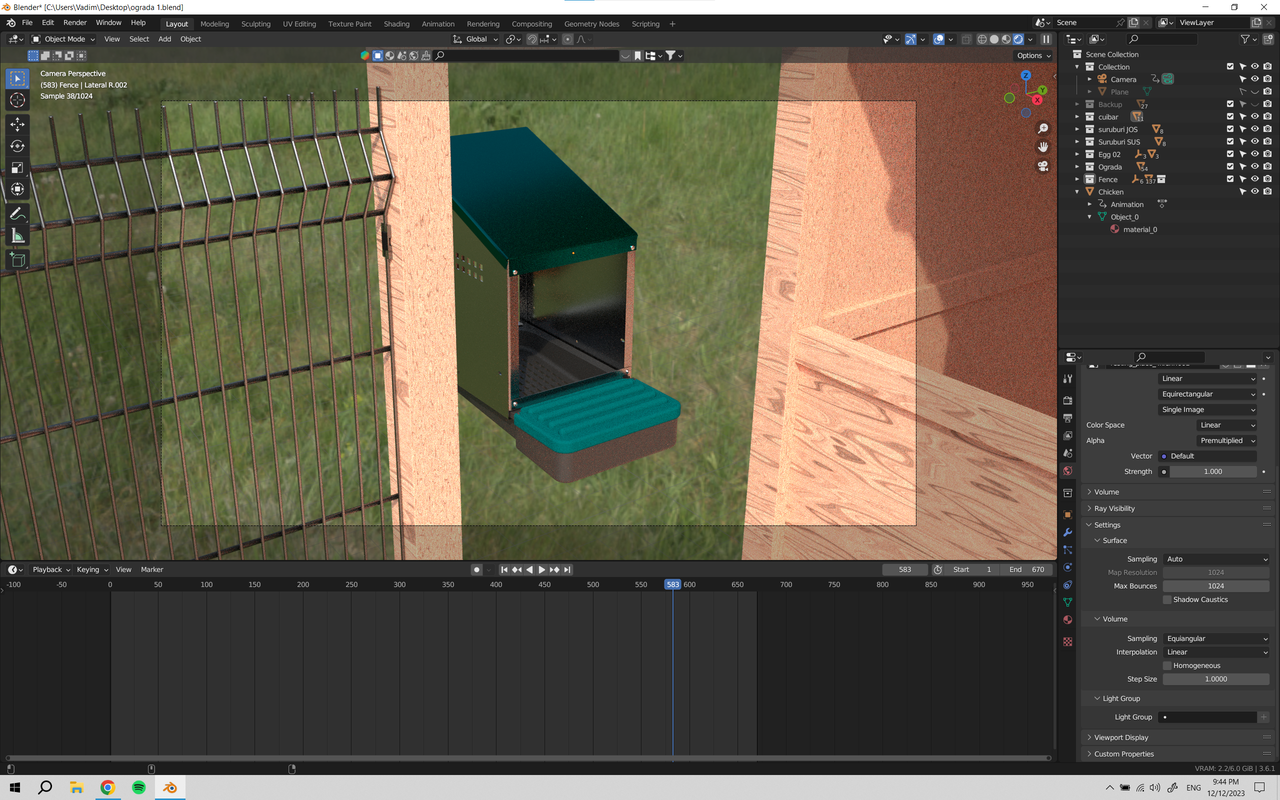This screenshot has height=800, width=1280.
Task: Select the Move tool in the viewport toolbar
Action: tap(17, 124)
